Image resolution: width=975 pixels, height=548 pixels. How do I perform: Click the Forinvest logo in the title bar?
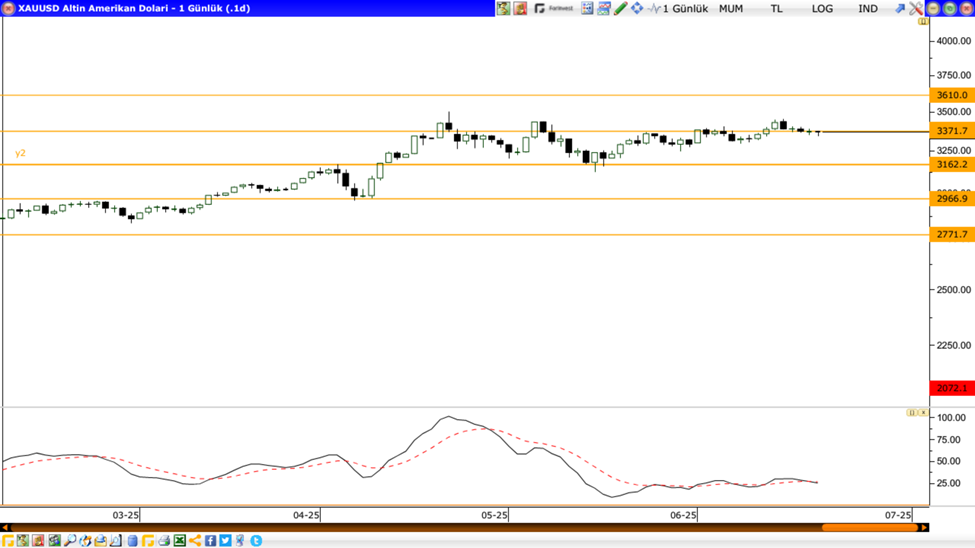pos(554,8)
